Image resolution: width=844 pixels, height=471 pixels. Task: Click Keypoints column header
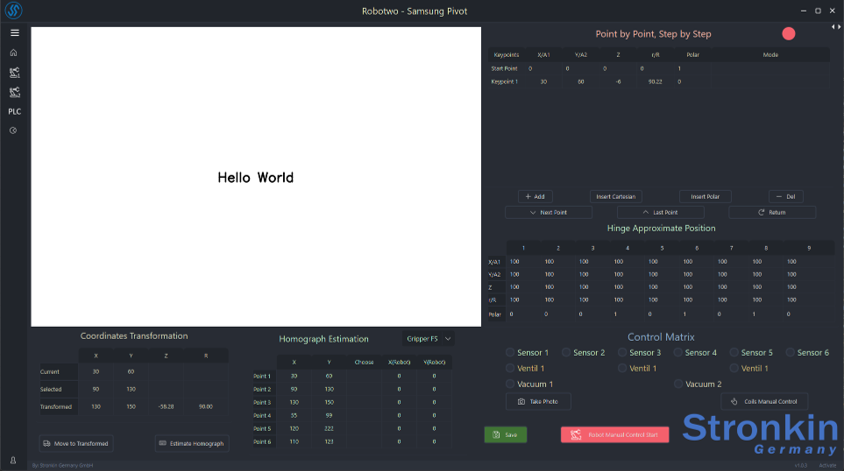pyautogui.click(x=506, y=55)
